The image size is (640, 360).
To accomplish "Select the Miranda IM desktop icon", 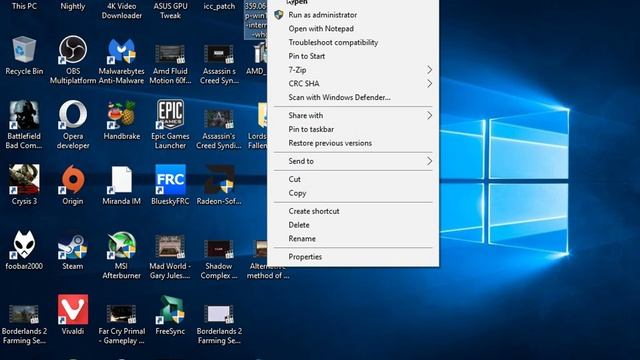I will coord(121,179).
